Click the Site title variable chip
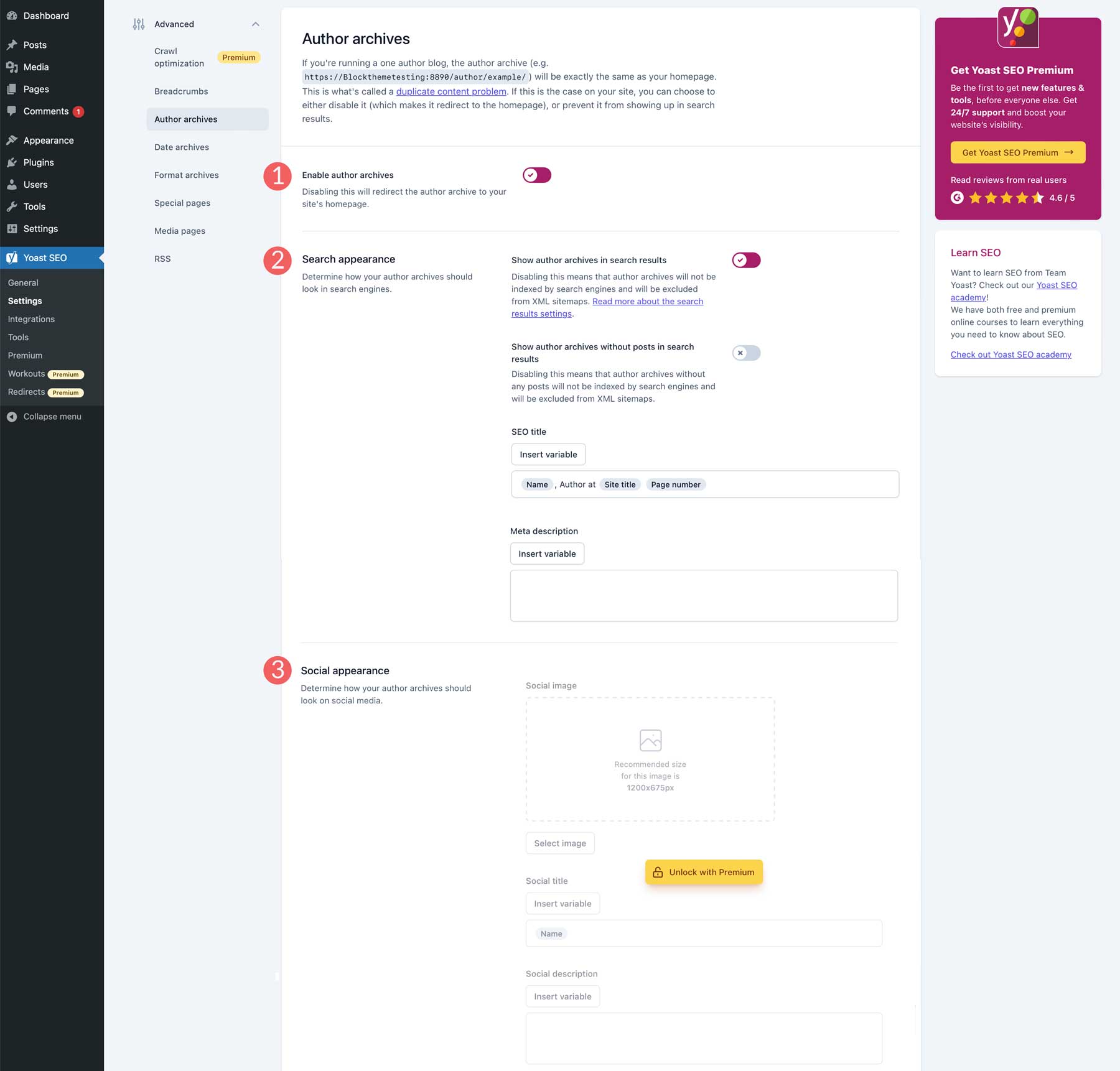1120x1071 pixels. (620, 484)
